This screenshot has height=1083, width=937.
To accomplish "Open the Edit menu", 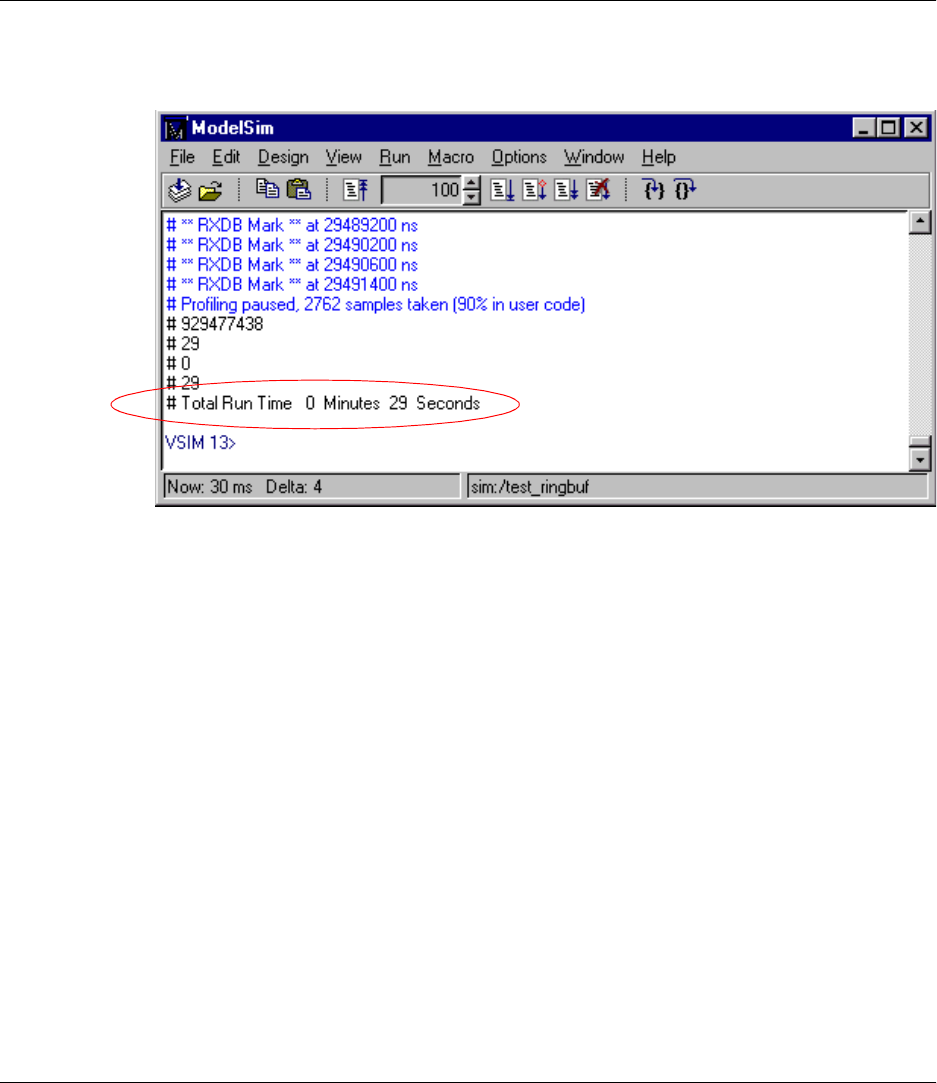I will (x=226, y=157).
